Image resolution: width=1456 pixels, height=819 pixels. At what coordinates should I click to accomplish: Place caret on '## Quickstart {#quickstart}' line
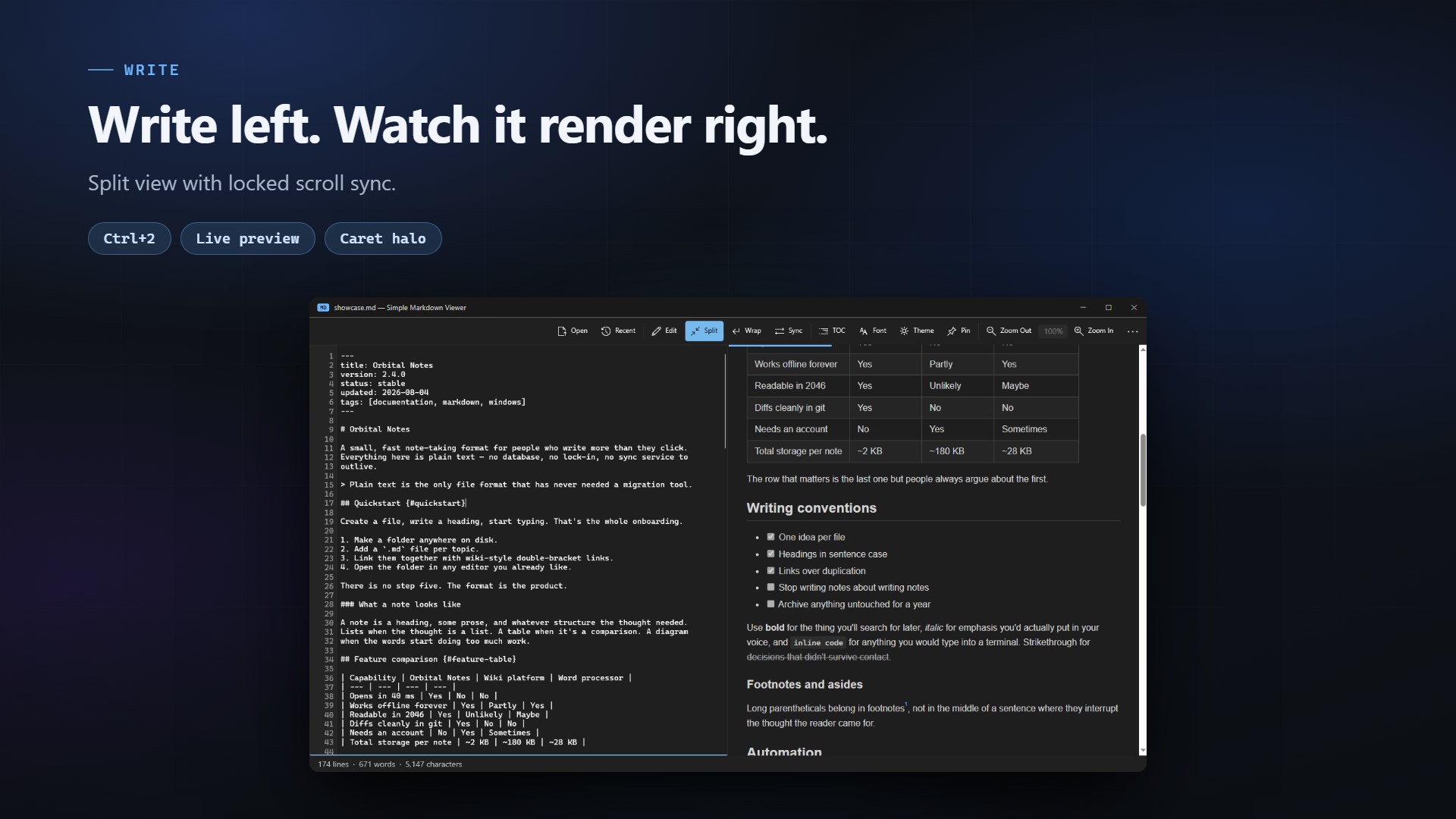click(x=403, y=504)
